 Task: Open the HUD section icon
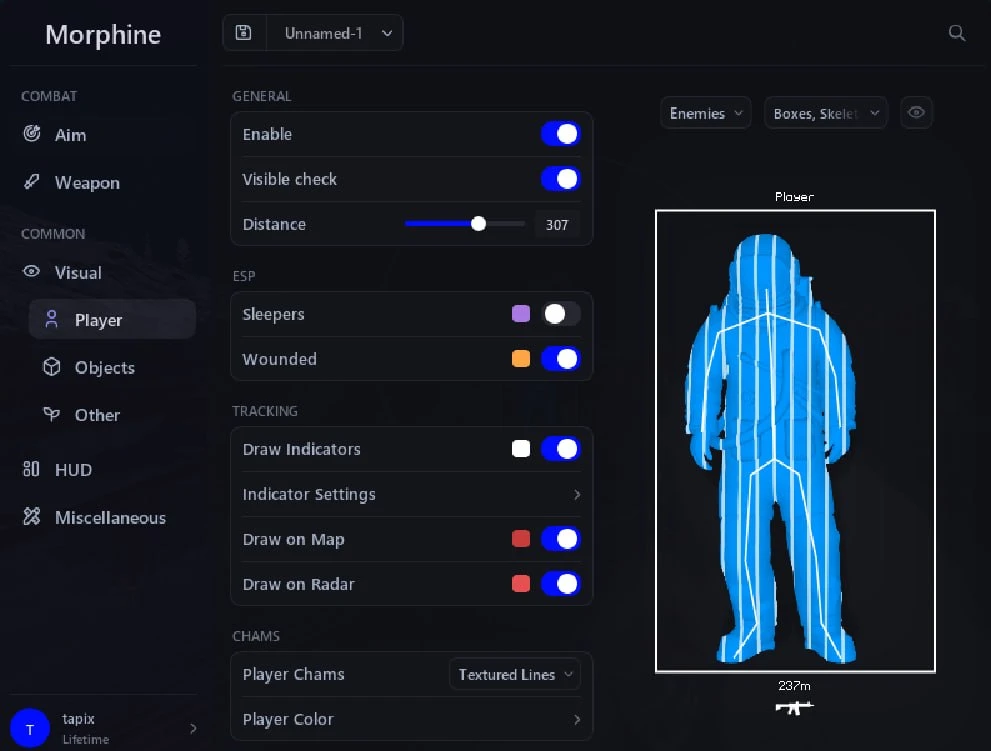coord(31,469)
